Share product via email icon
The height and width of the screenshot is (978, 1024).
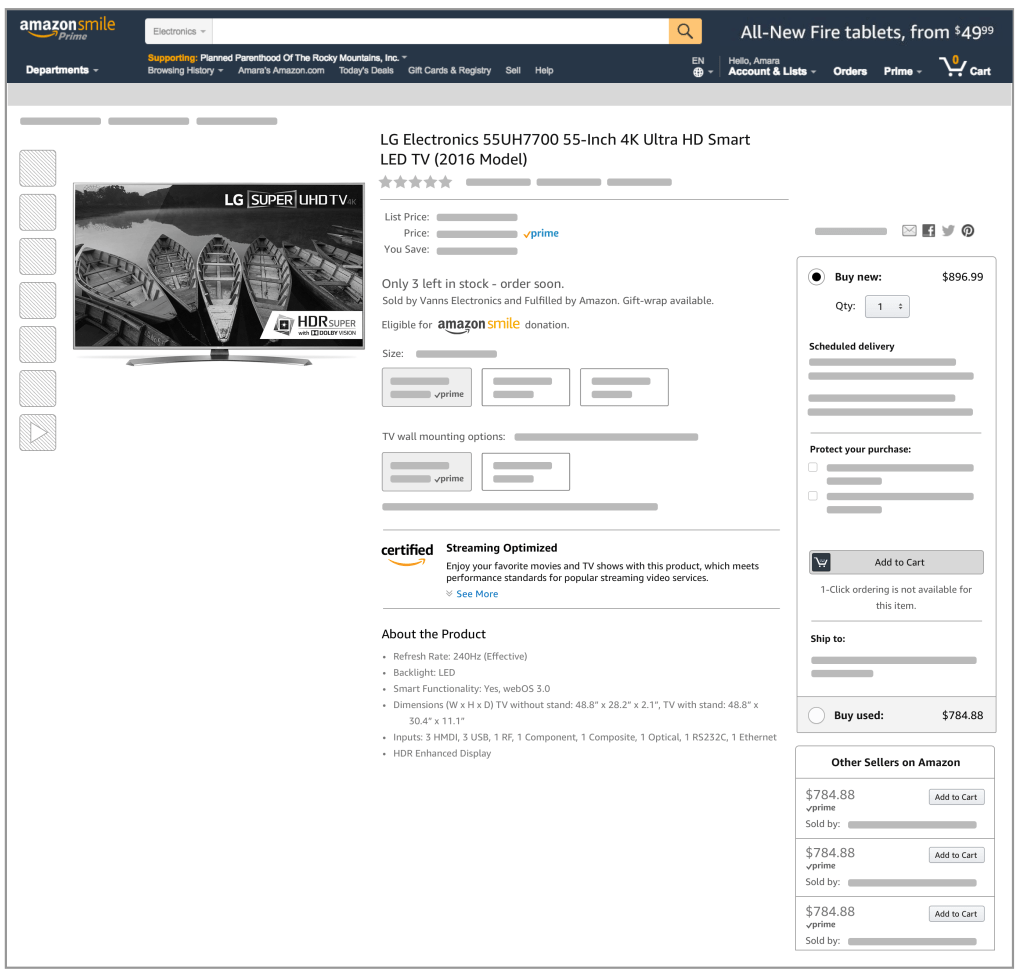pyautogui.click(x=909, y=231)
